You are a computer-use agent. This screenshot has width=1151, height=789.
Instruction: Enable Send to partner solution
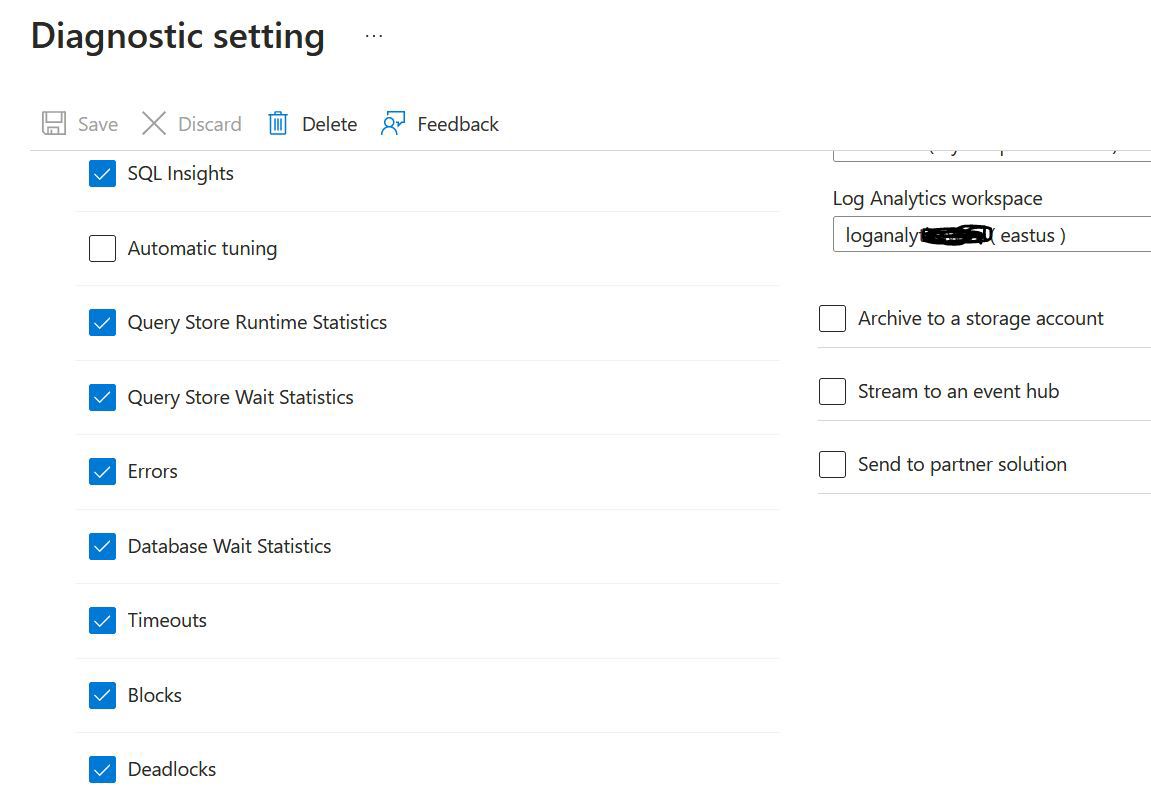click(x=832, y=464)
